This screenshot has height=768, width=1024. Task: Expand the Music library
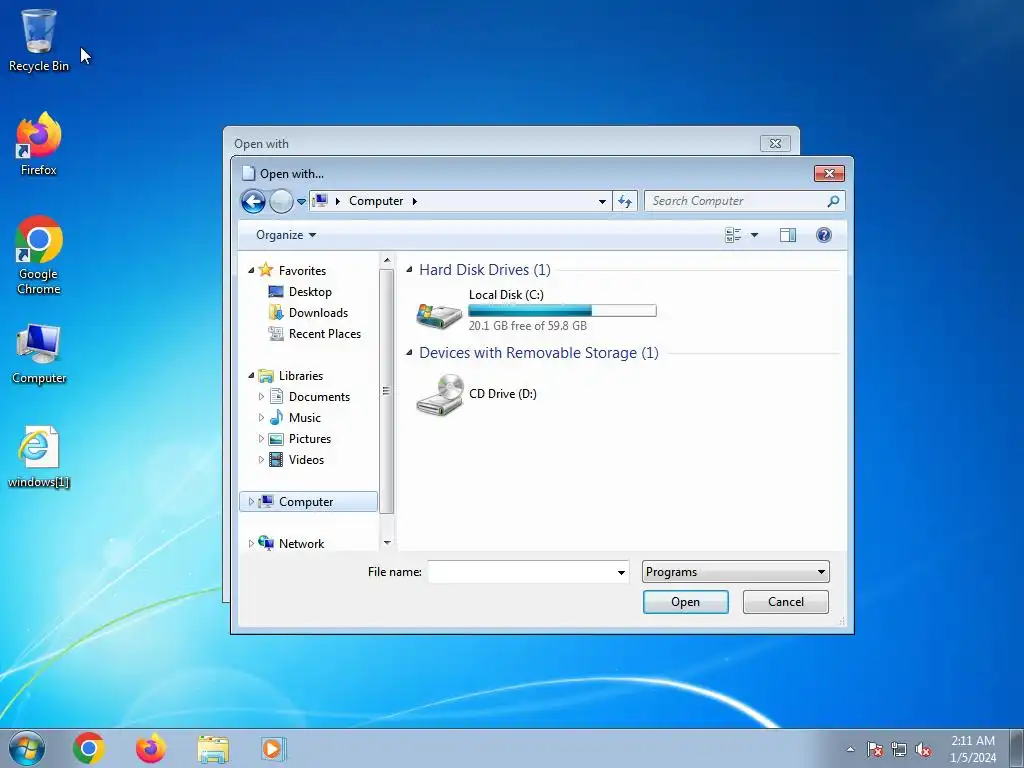261,417
